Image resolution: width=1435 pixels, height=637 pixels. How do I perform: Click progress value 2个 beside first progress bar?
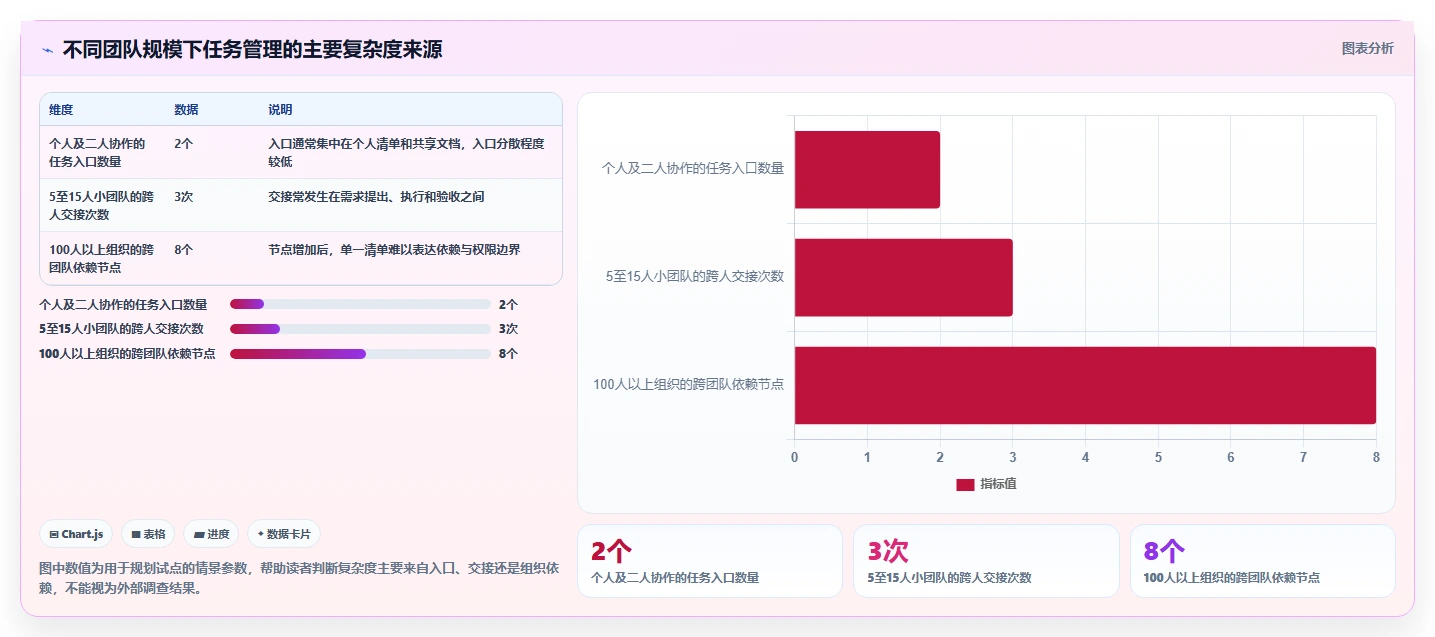point(508,304)
